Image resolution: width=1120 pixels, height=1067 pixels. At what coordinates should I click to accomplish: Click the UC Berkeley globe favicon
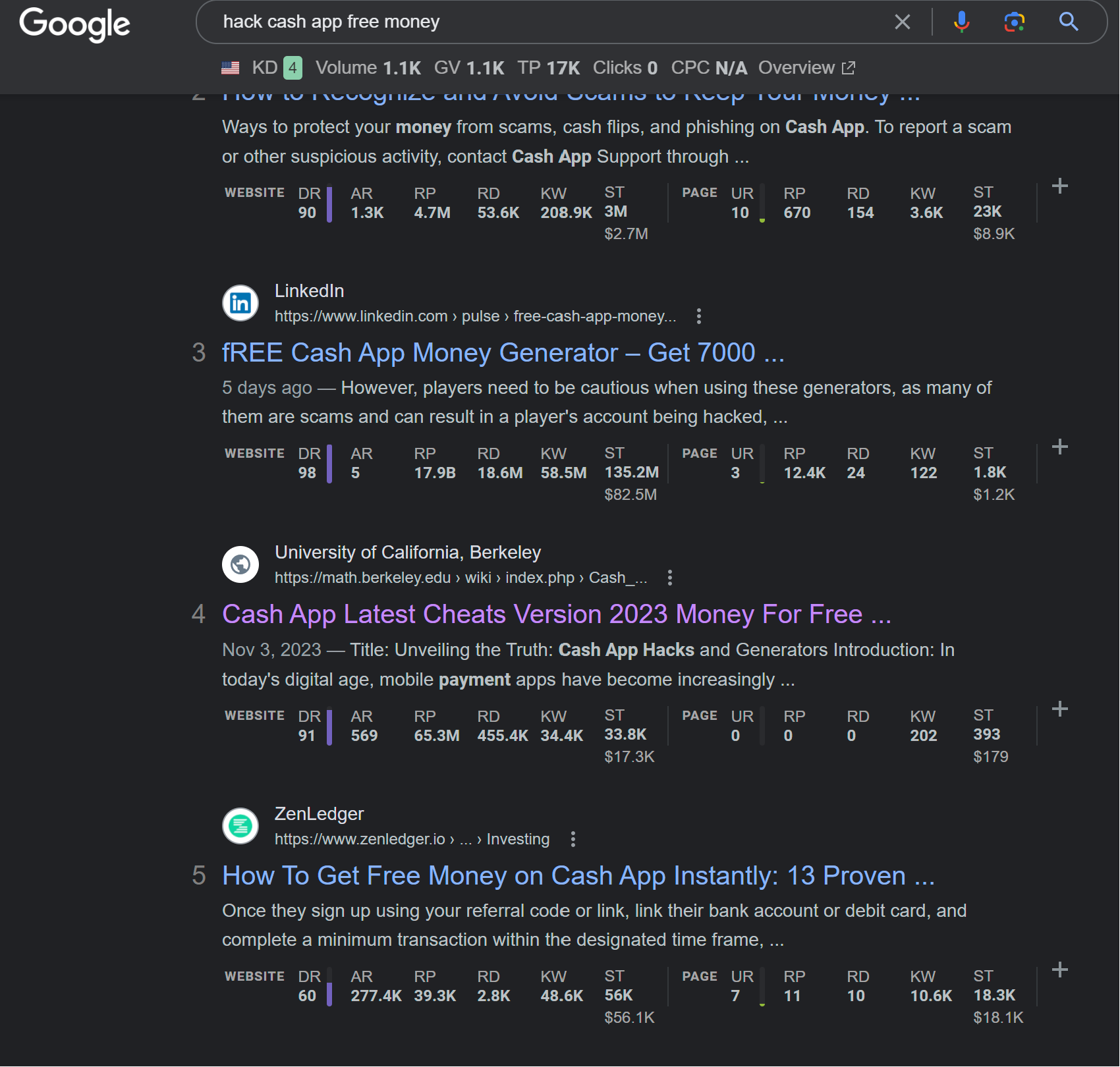tap(240, 564)
